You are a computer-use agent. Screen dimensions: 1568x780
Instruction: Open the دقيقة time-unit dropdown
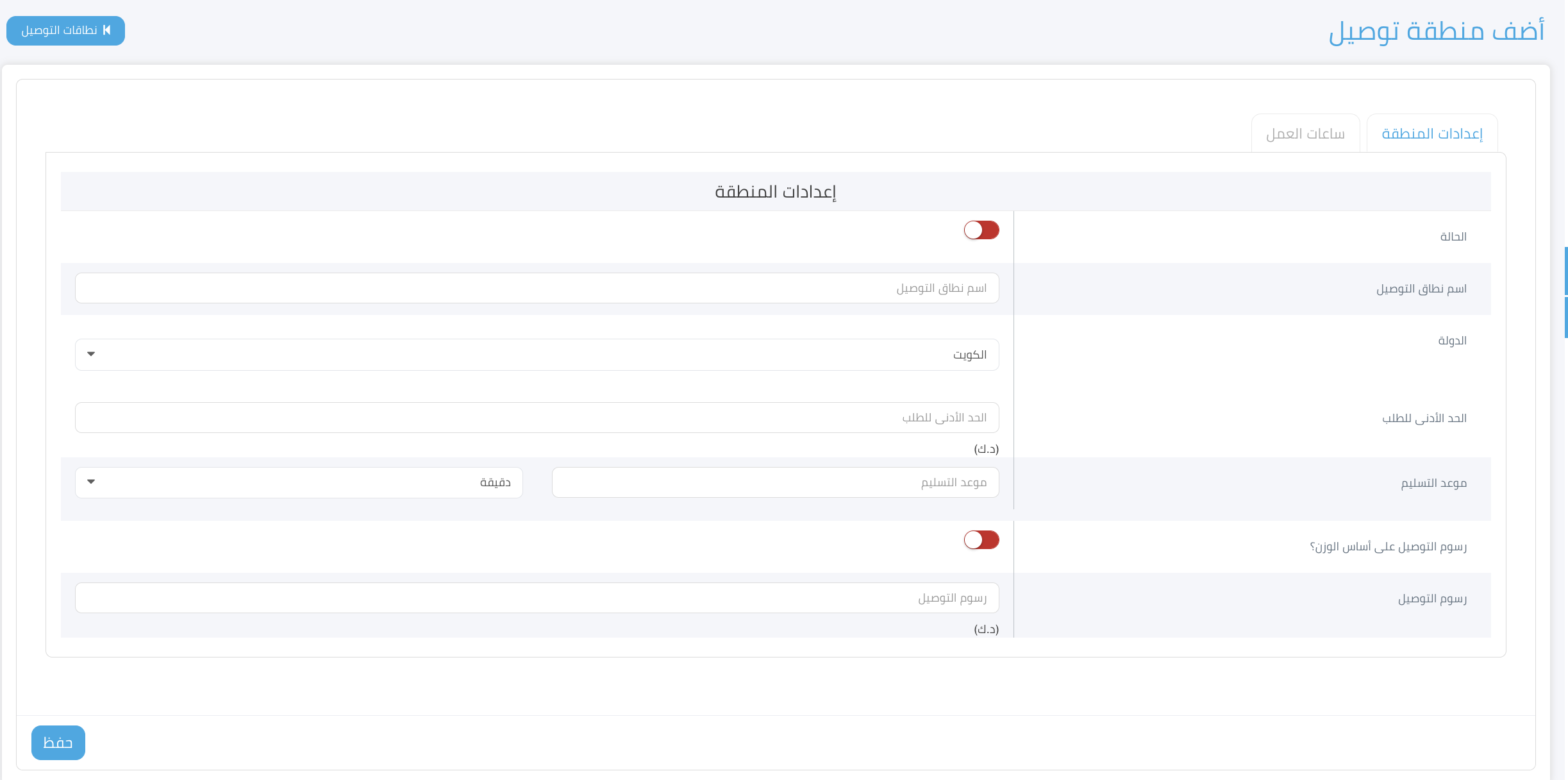299,482
